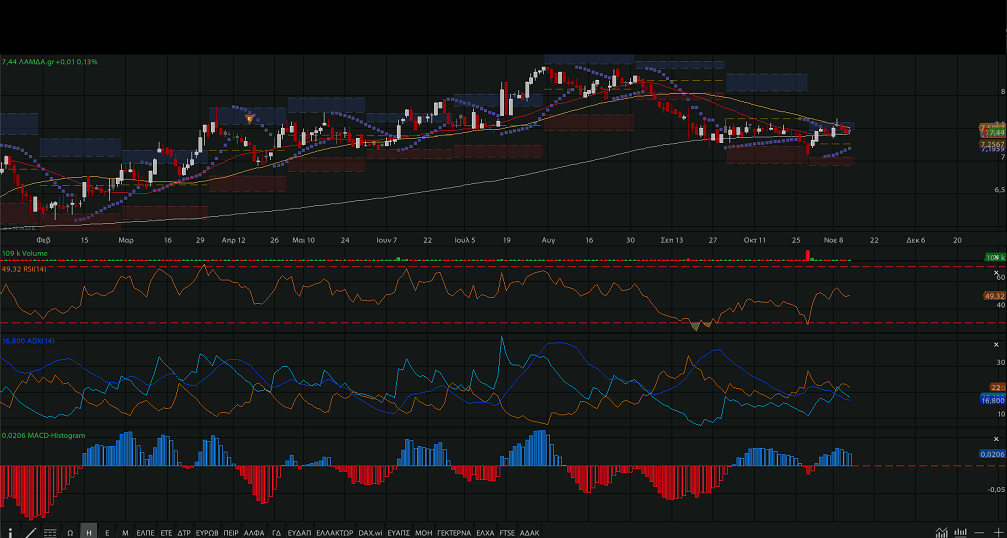Viewport: 1007px width, 538px height.
Task: Select the DAX.wi symbol tab
Action: pyautogui.click(x=369, y=533)
